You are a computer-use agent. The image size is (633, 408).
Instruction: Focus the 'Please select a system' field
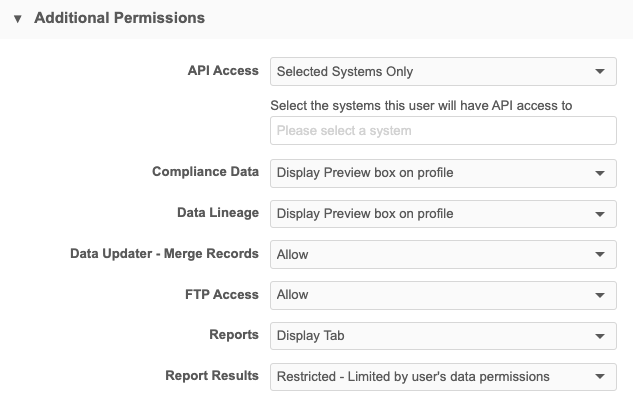click(x=443, y=131)
